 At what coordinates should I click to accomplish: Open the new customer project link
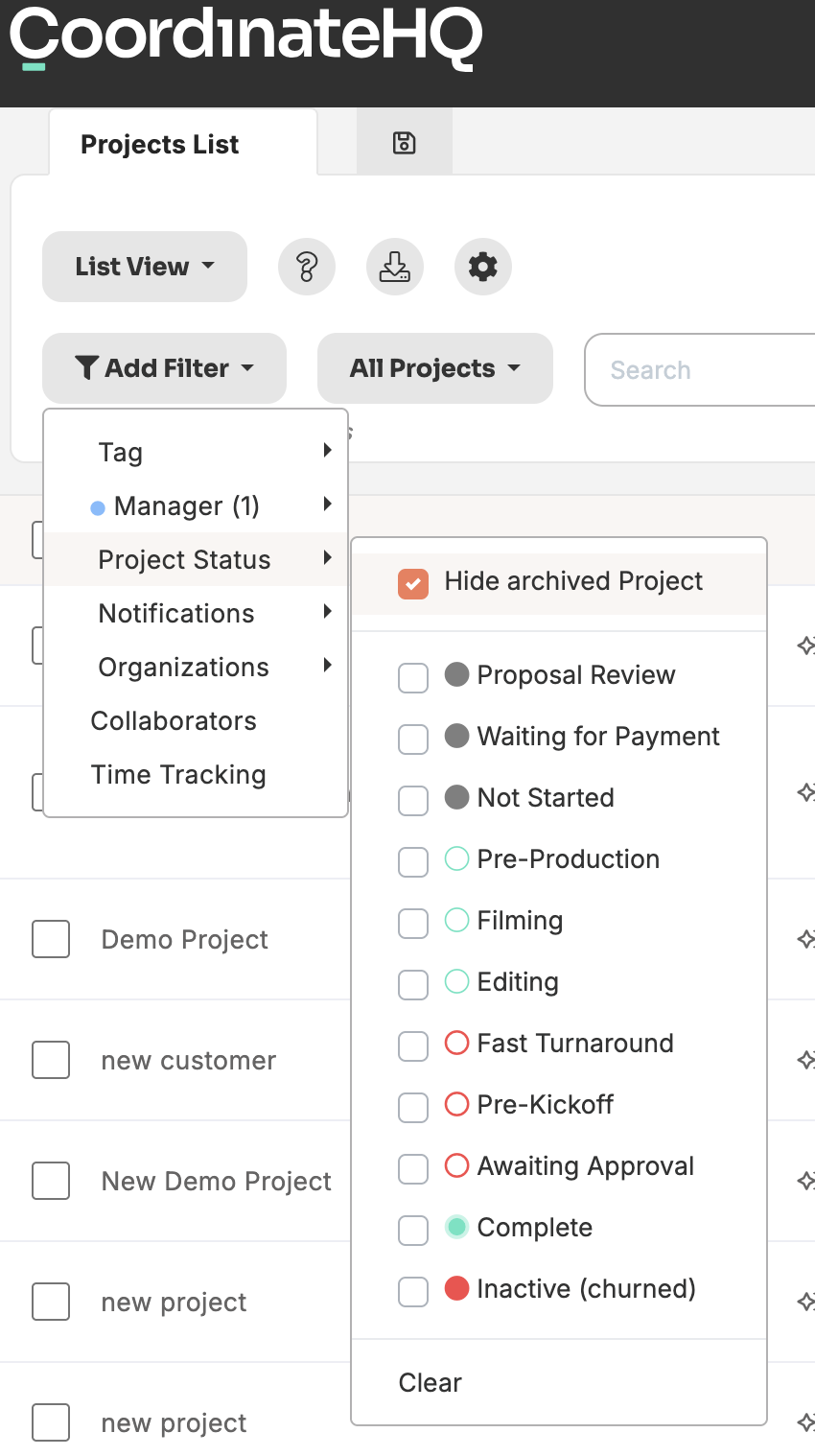tap(189, 1060)
